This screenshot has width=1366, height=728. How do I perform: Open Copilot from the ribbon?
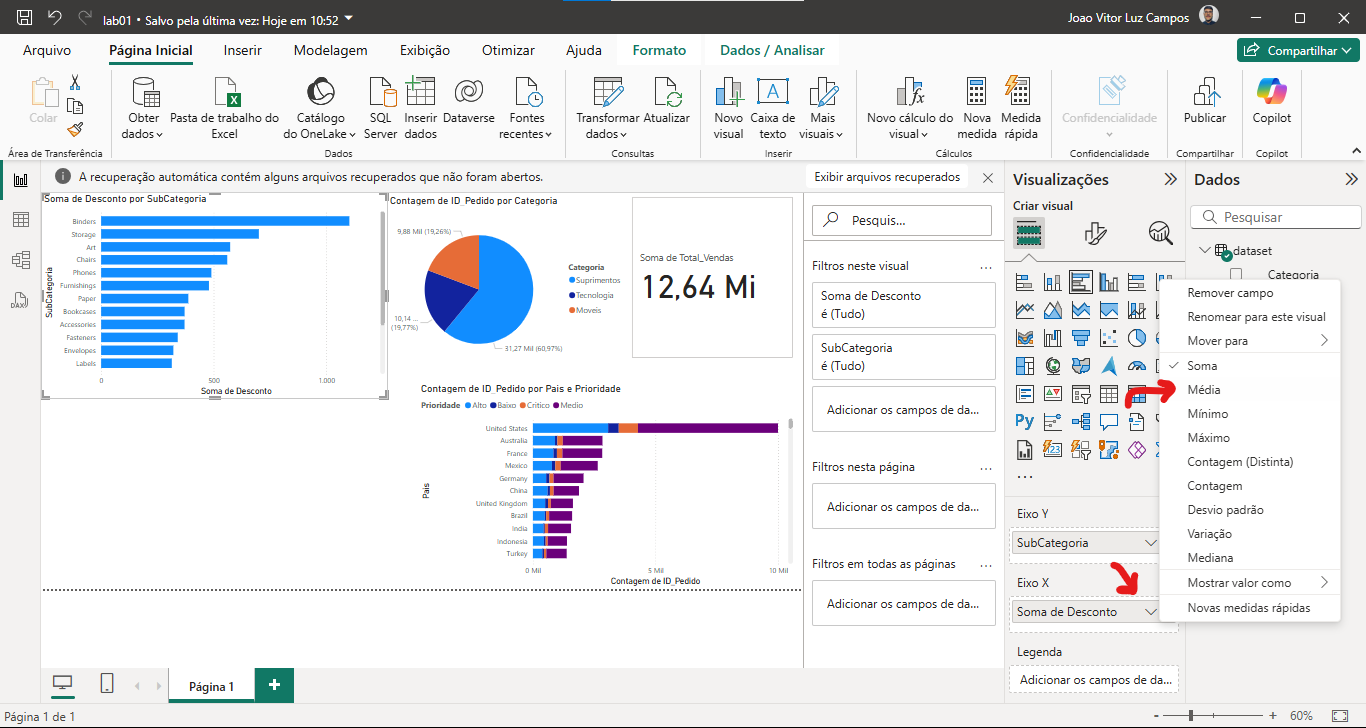coord(1272,100)
